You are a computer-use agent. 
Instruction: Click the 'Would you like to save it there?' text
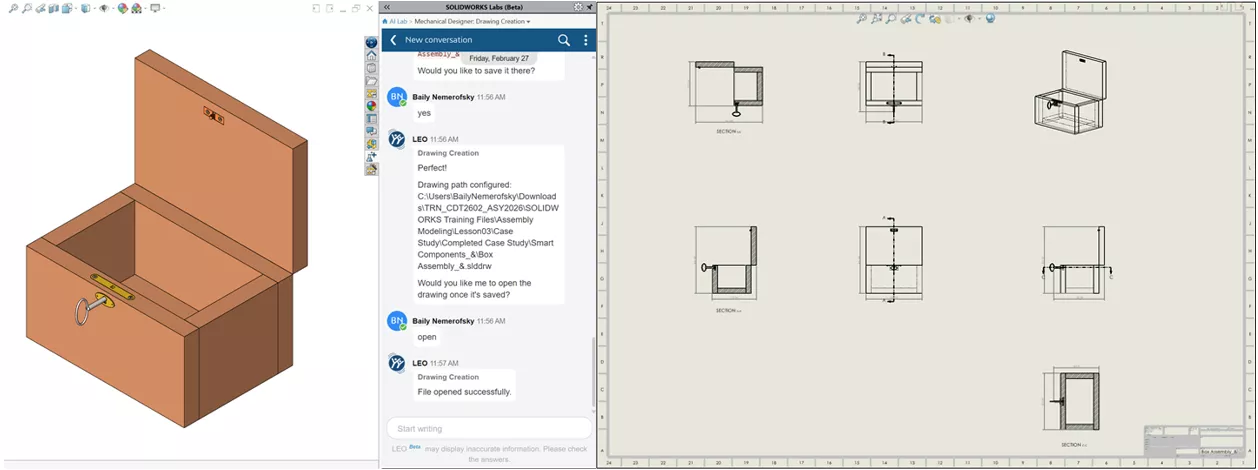[x=475, y=71]
